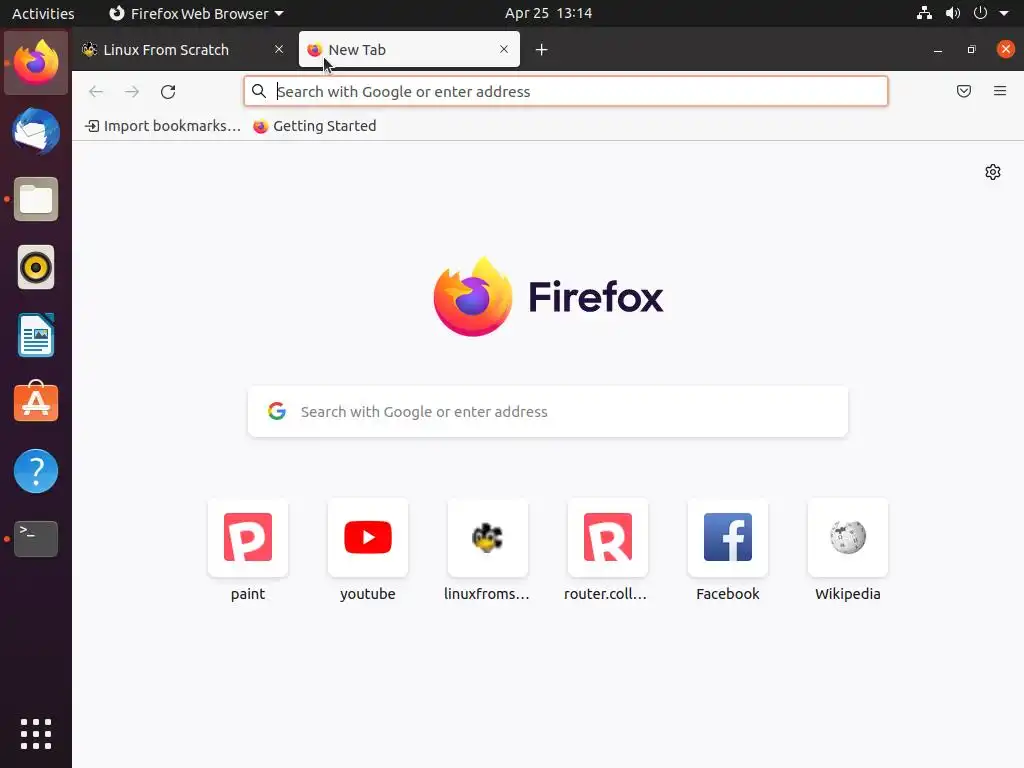
Task: Minimize the Firefox window
Action: point(938,50)
